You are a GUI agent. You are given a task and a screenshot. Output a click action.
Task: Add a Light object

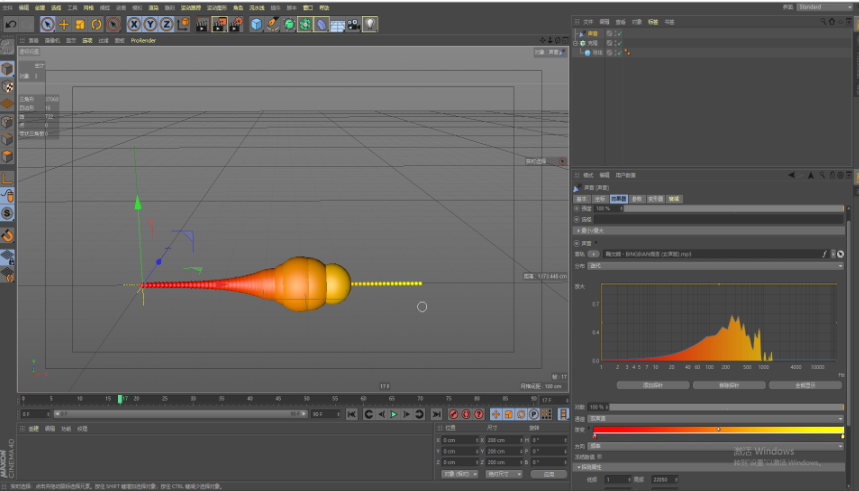[370, 24]
